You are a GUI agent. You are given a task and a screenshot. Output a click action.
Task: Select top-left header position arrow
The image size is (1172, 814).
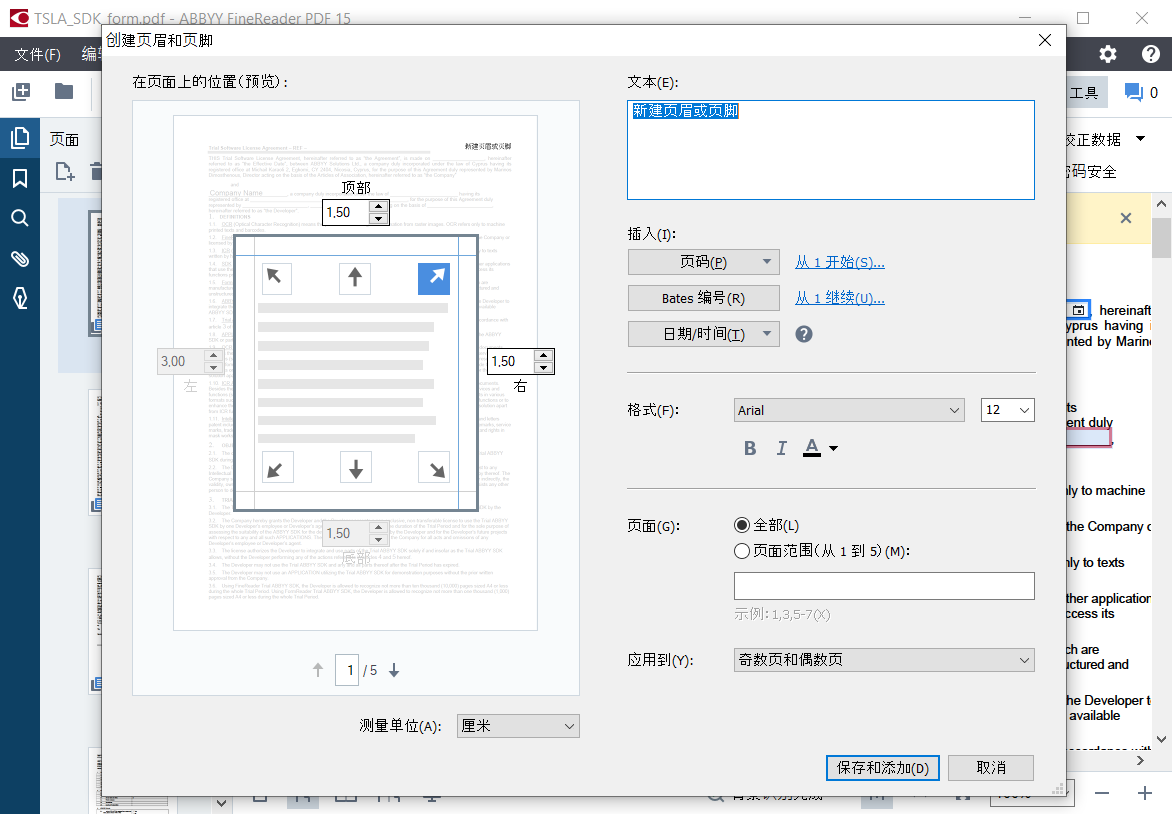tap(277, 278)
